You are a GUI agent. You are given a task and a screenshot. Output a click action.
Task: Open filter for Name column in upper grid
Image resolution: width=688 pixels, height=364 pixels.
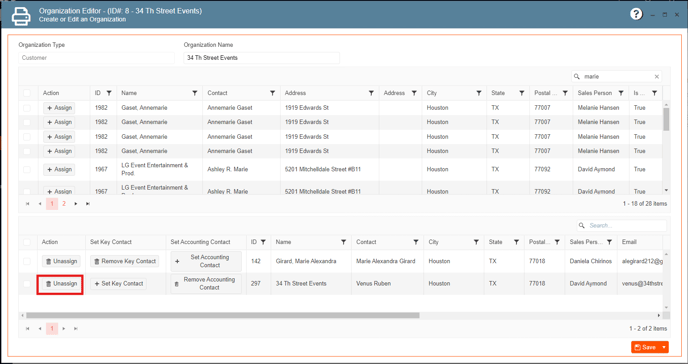[194, 93]
